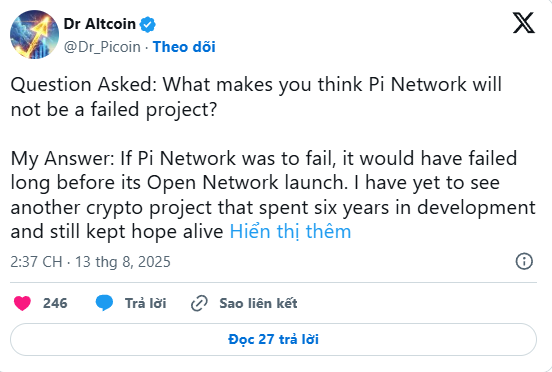Viewport: 552px width, 372px height.
Task: Click the X logo icon
Action: click(x=523, y=23)
